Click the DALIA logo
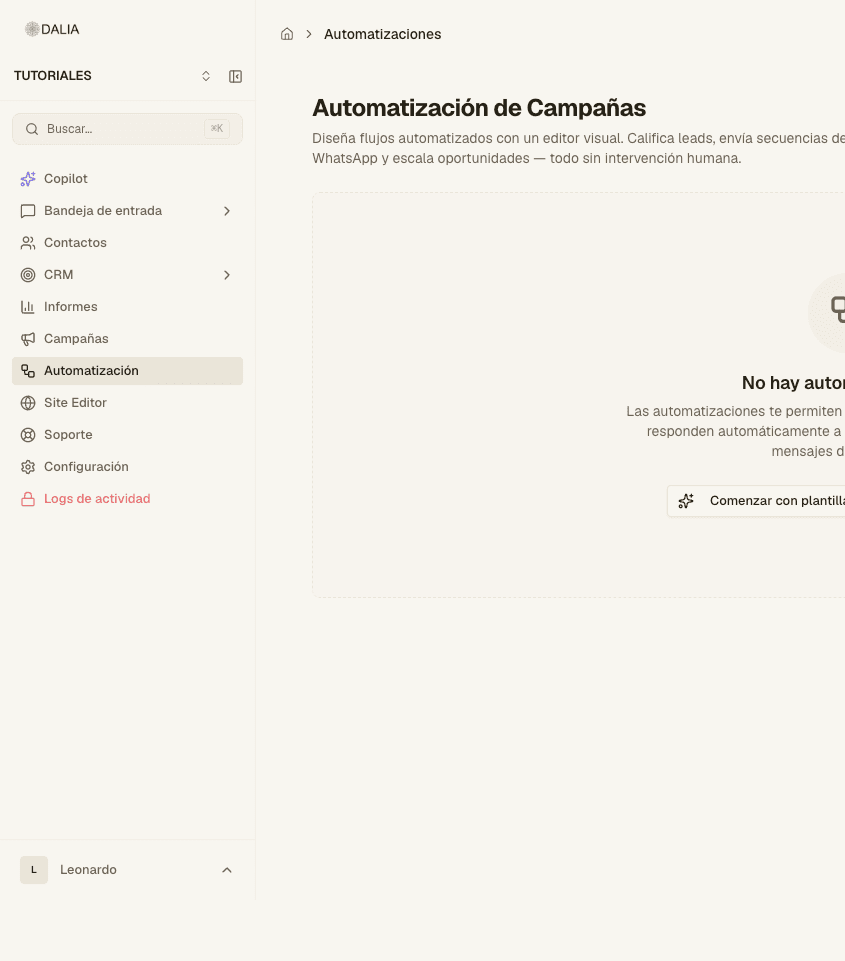 (x=52, y=29)
